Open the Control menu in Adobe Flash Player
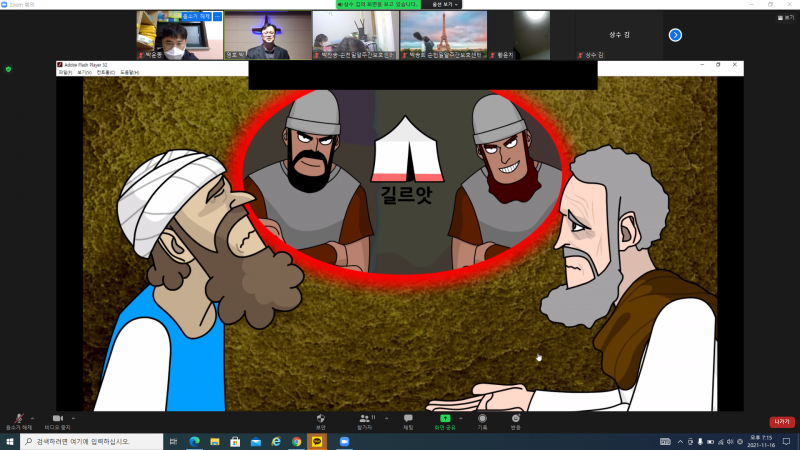The width and height of the screenshot is (800, 450). pos(106,72)
